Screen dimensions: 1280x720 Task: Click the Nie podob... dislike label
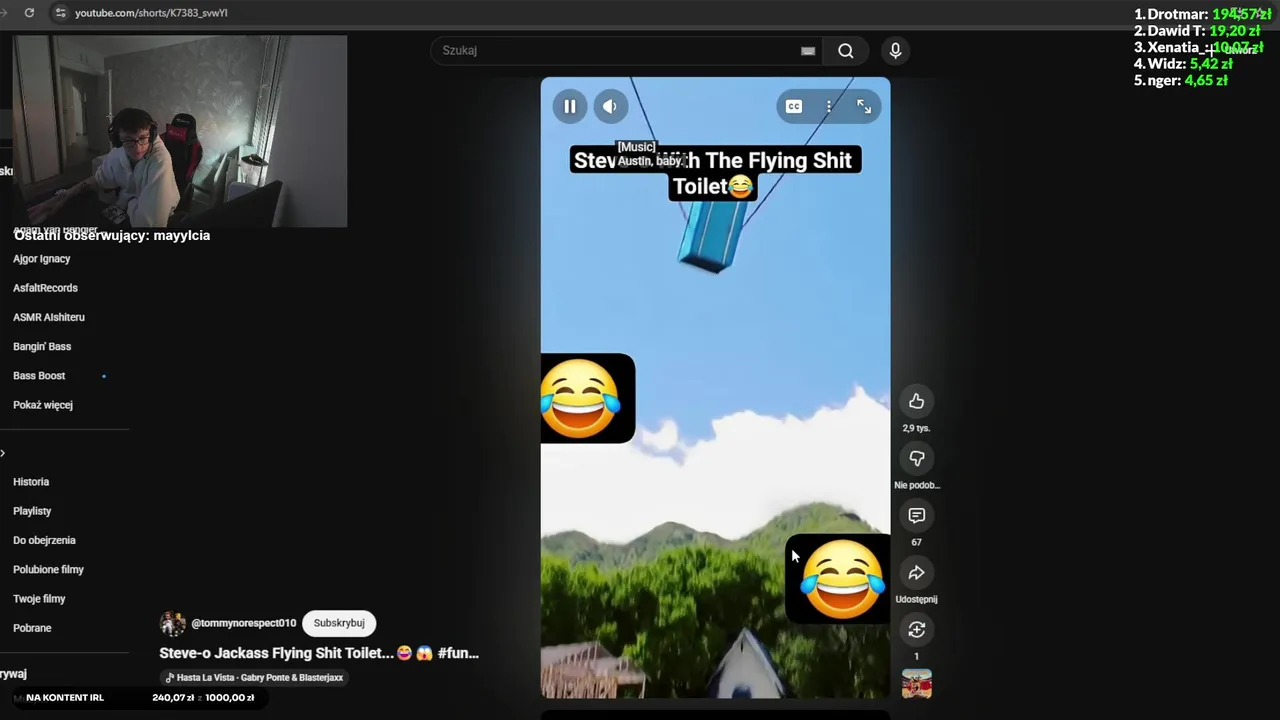coord(916,485)
